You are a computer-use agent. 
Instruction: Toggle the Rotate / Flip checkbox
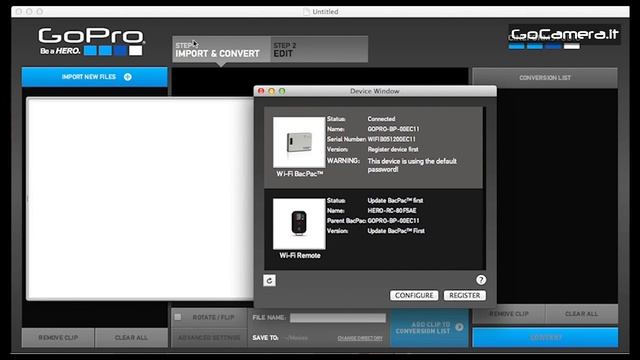pos(178,317)
